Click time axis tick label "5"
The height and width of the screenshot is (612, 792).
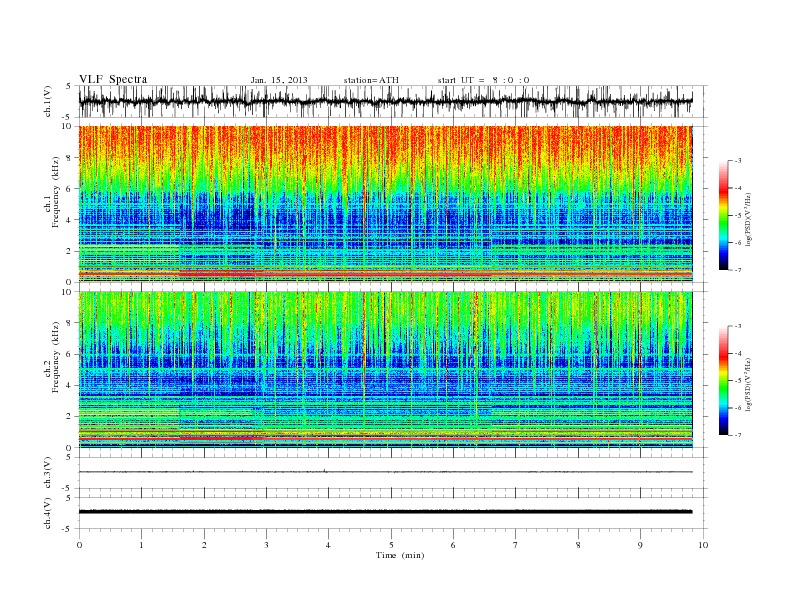pos(391,545)
